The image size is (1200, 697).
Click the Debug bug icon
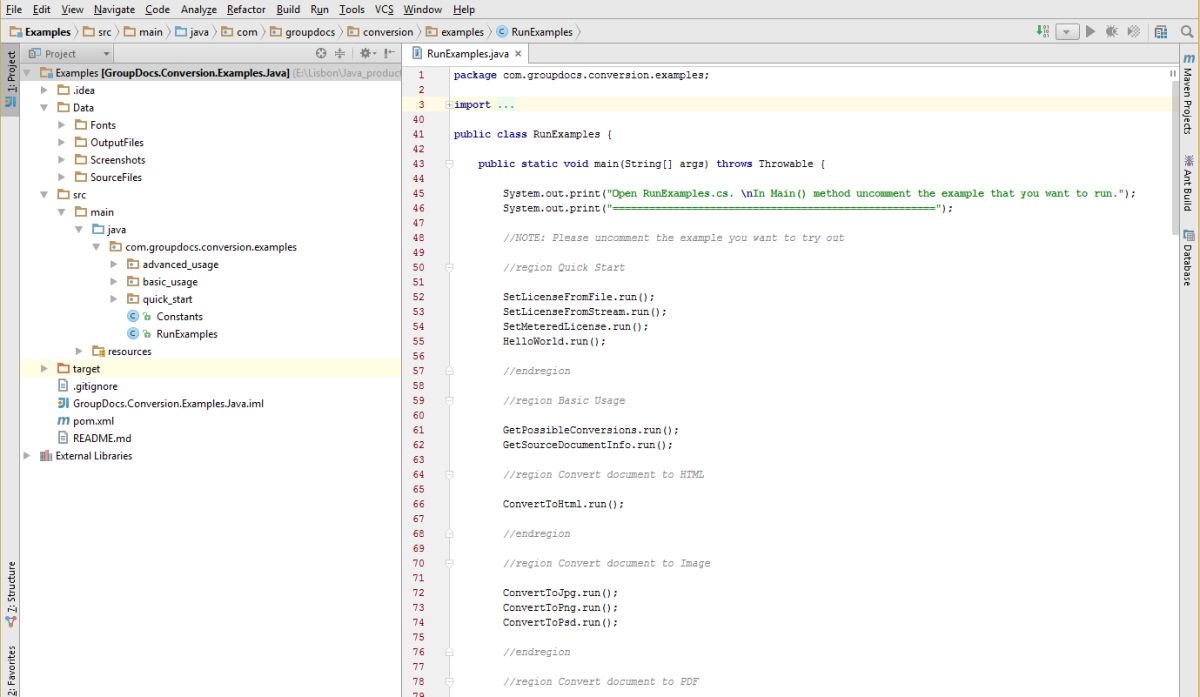1112,32
